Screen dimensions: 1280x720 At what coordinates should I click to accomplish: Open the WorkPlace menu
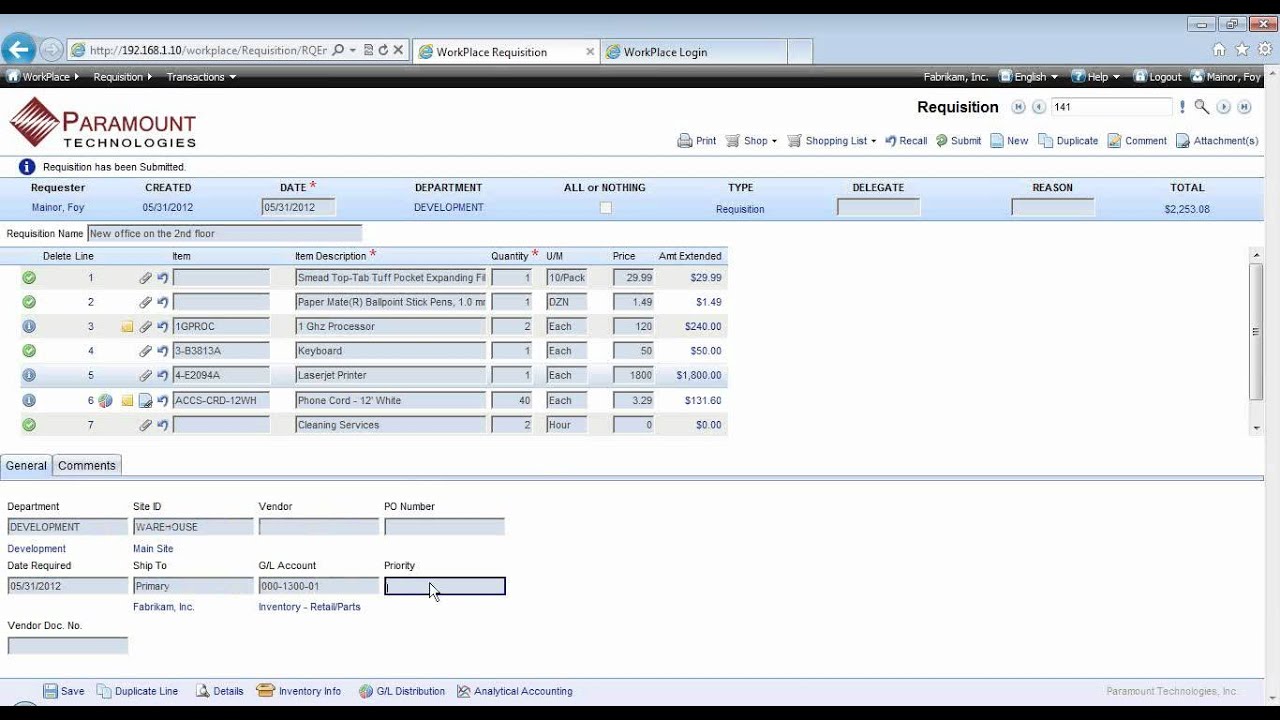(x=43, y=77)
